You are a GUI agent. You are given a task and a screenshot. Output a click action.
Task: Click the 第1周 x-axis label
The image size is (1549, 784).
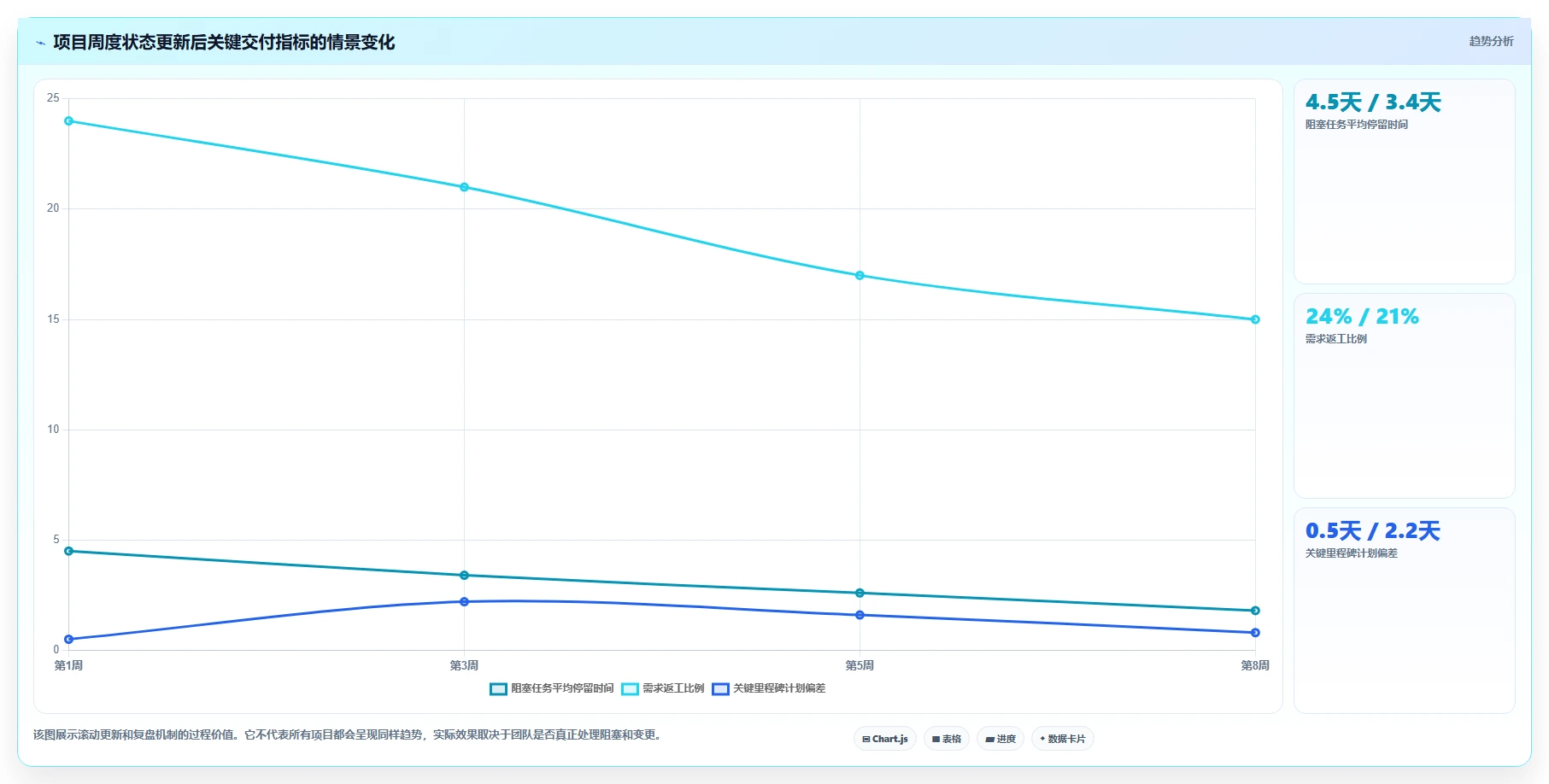coord(69,665)
